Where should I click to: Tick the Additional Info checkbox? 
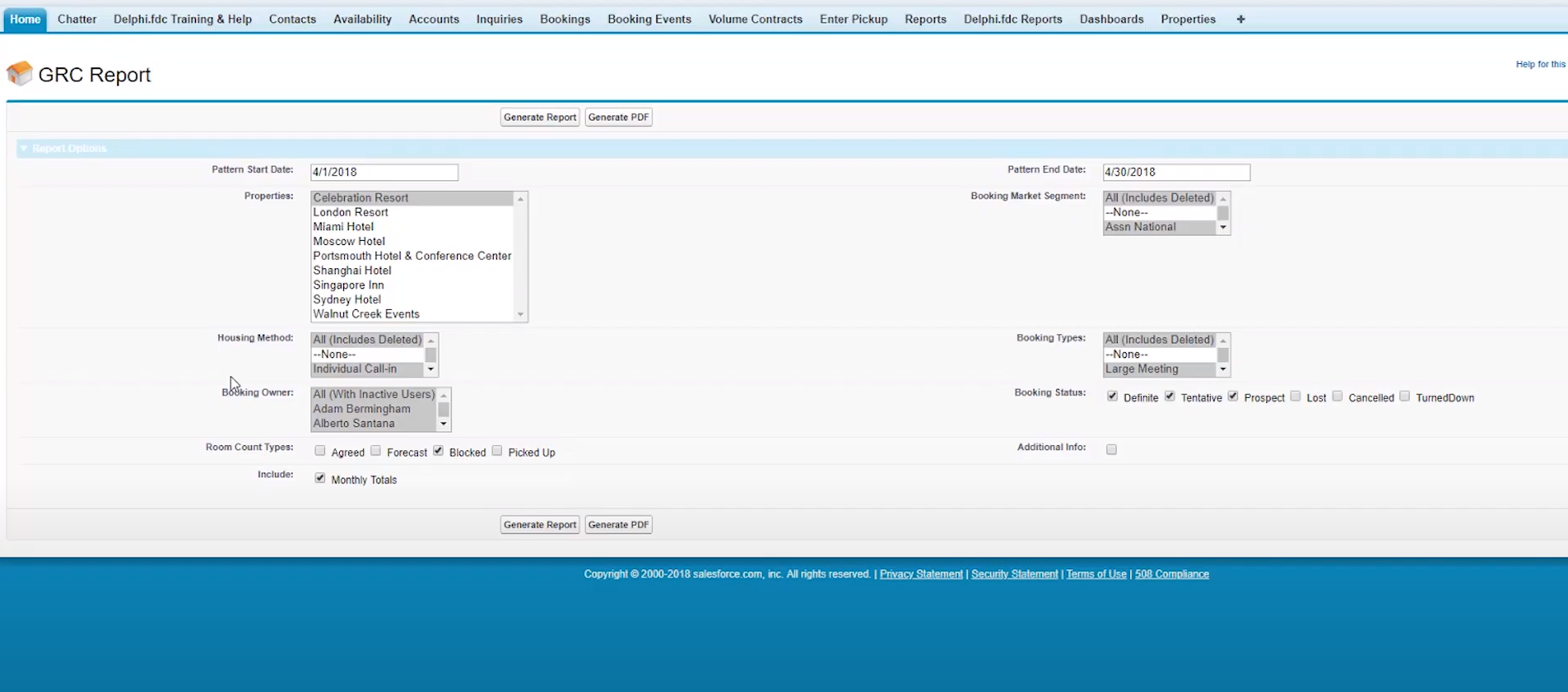click(x=1112, y=449)
